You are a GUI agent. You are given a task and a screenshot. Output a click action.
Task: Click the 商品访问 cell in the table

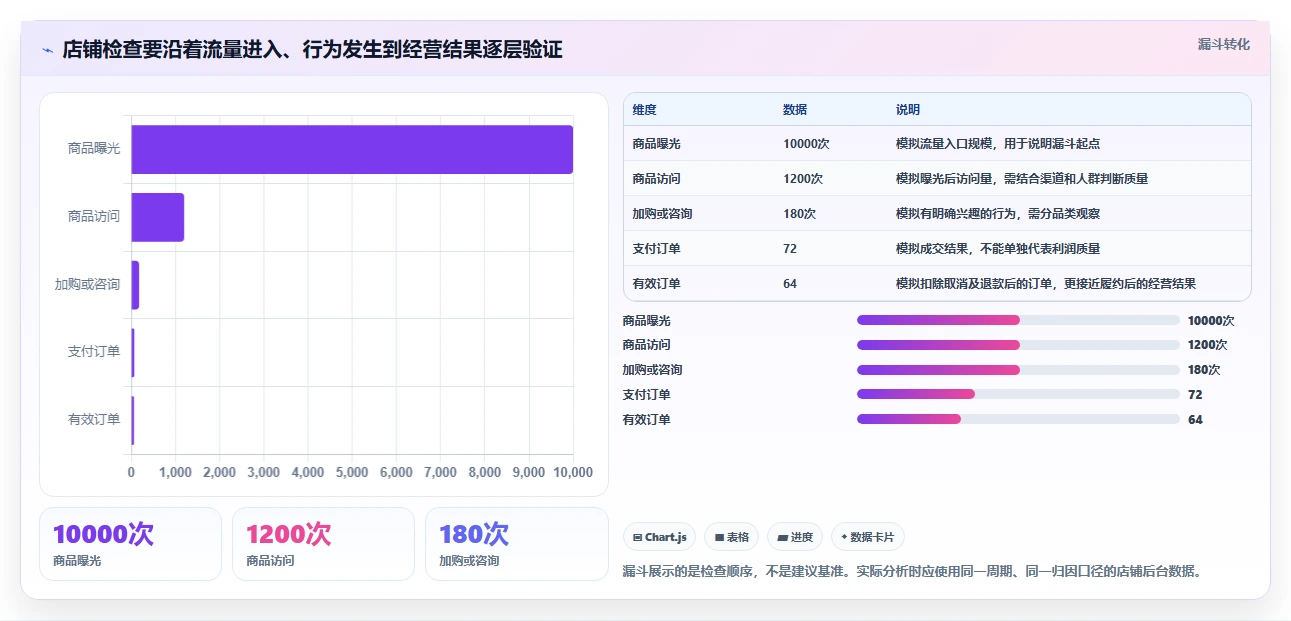click(x=657, y=179)
